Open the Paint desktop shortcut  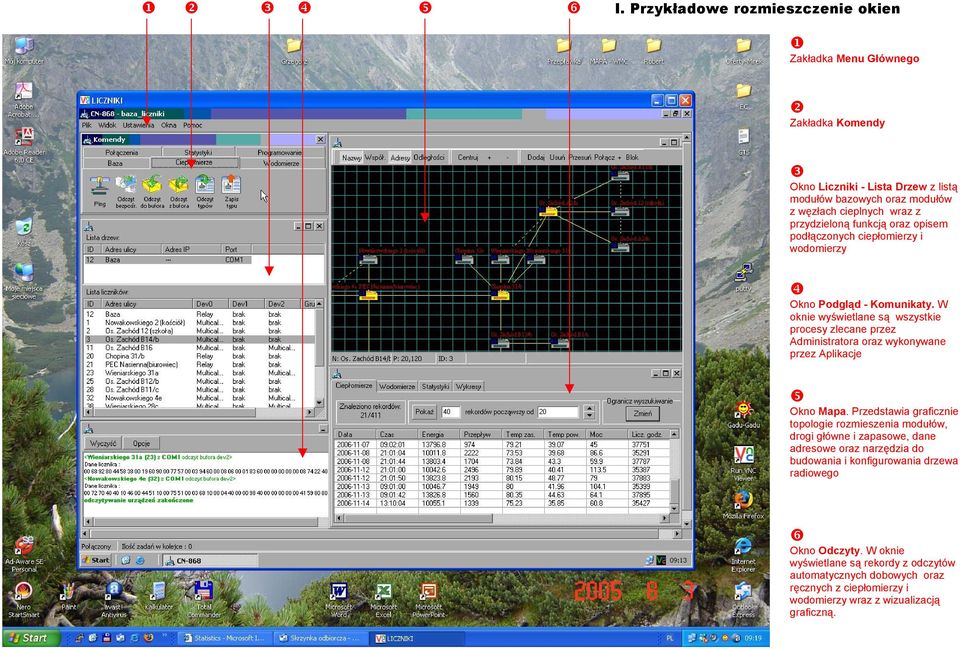tap(69, 593)
